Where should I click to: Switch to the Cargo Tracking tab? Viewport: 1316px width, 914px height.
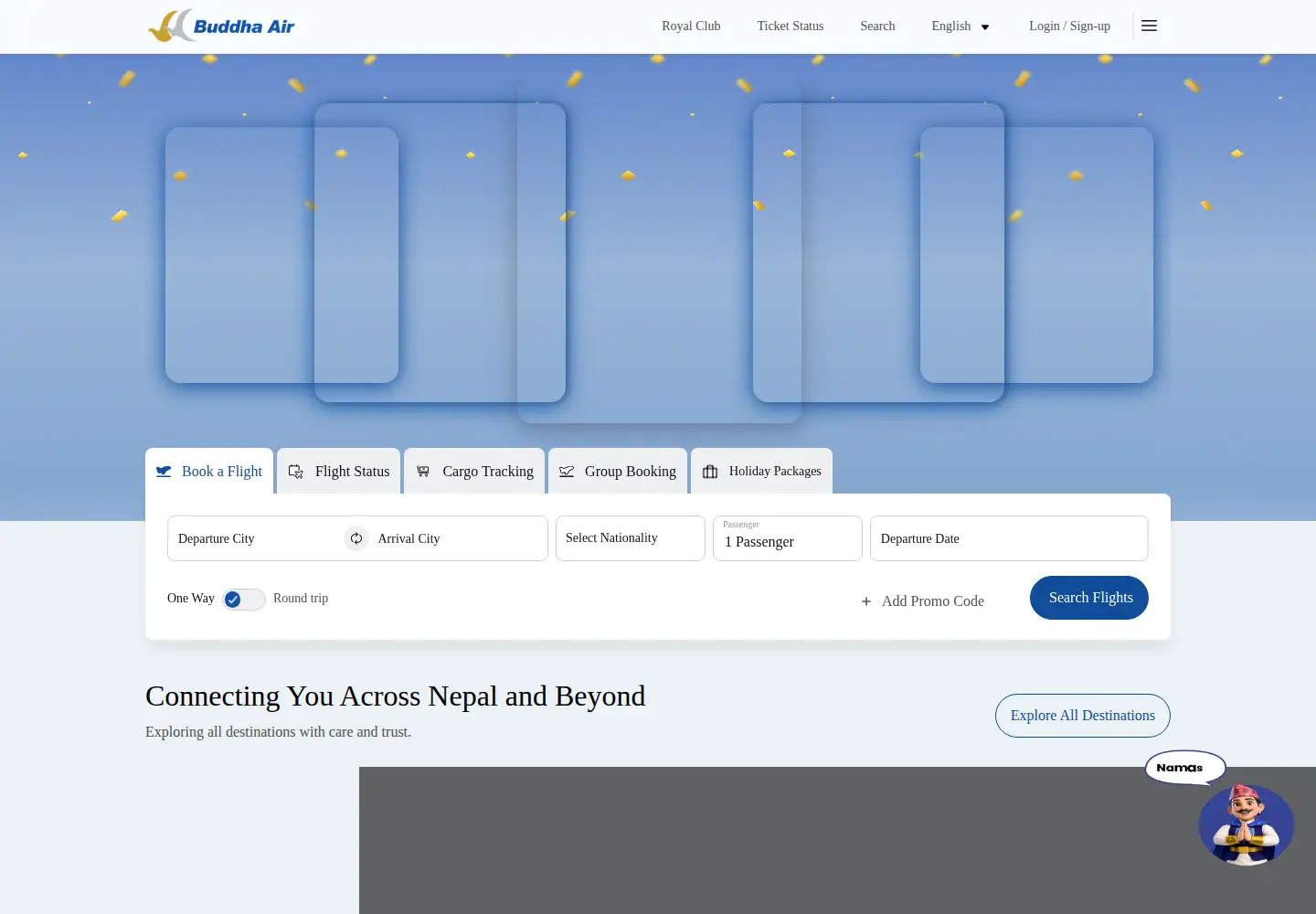click(474, 471)
